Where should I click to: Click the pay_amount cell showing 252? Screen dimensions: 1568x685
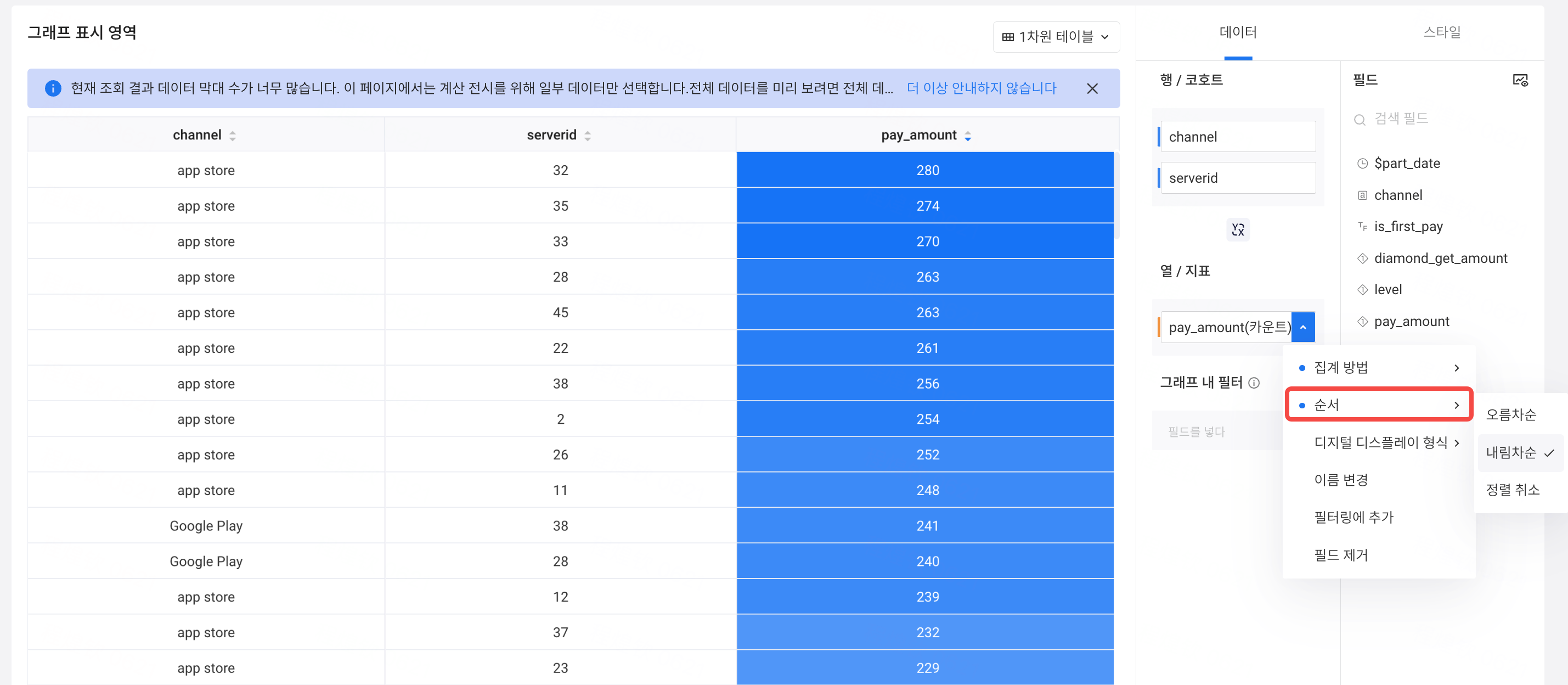coord(925,455)
